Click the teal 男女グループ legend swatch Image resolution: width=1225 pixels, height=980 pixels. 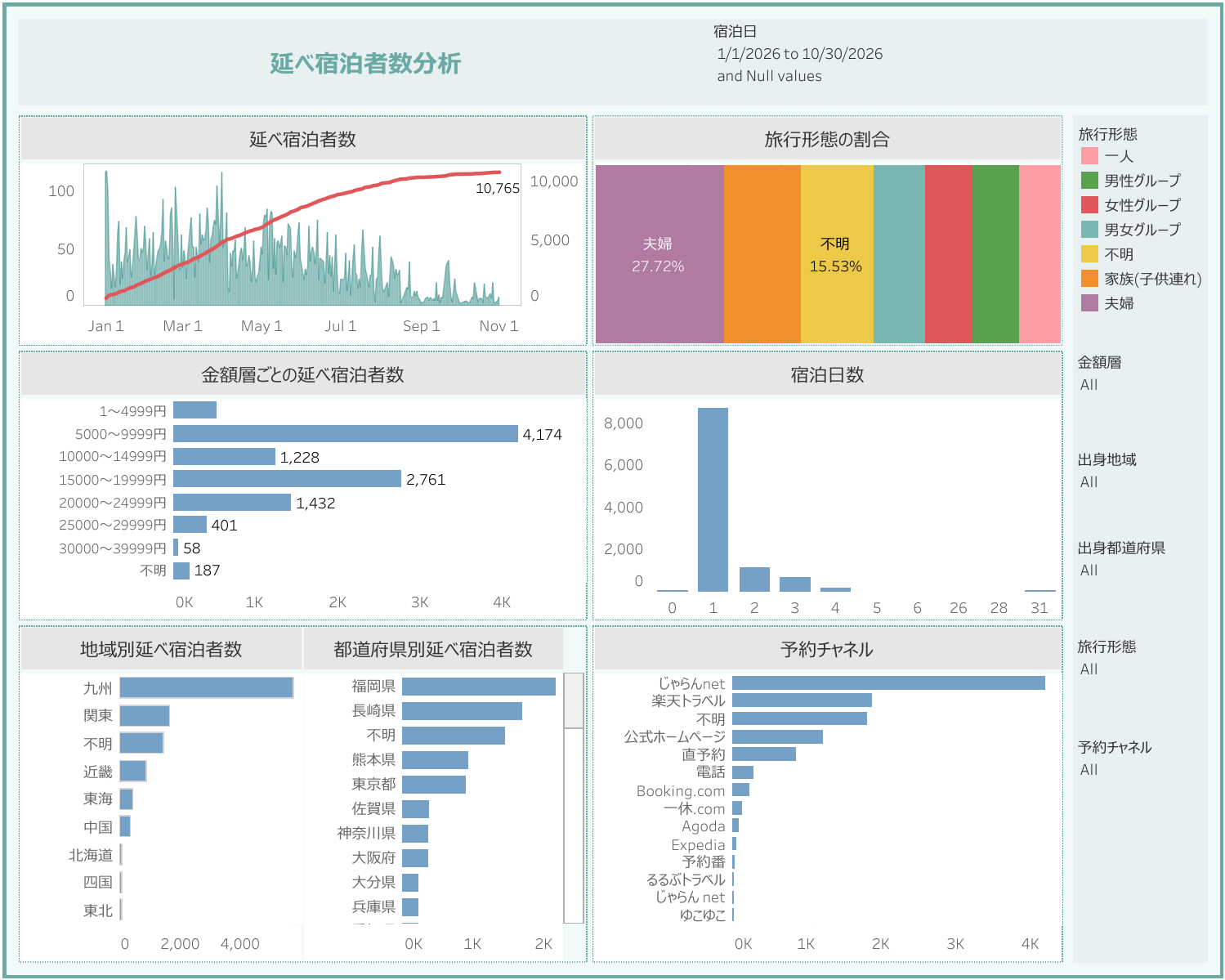[x=1089, y=230]
